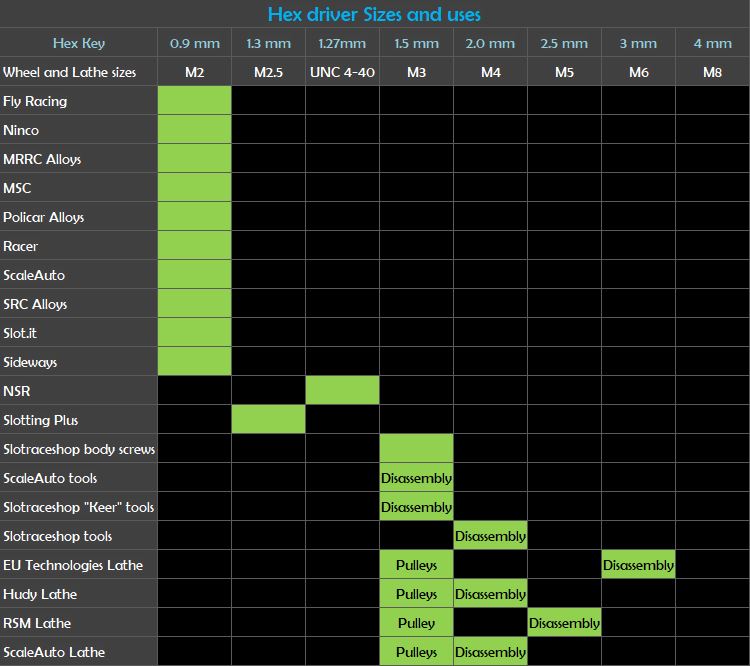Select the 'M5' cell
This screenshot has width=750, height=666.
tap(564, 72)
